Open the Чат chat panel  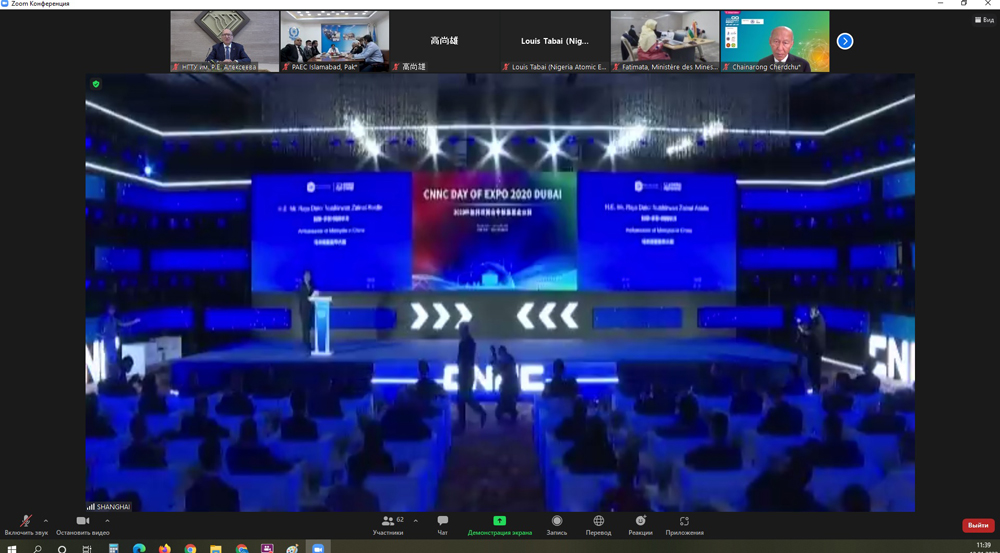(x=443, y=526)
